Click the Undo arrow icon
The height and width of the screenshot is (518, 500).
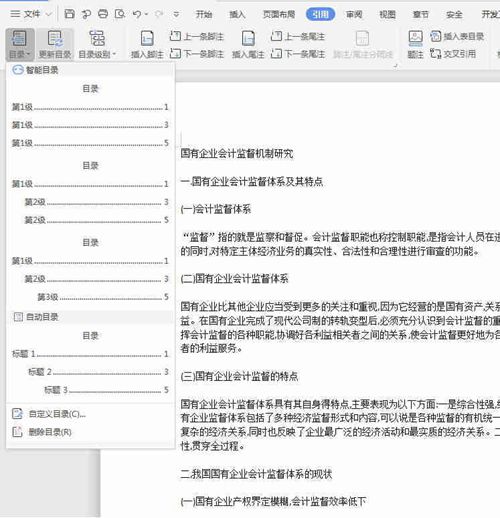[137, 14]
